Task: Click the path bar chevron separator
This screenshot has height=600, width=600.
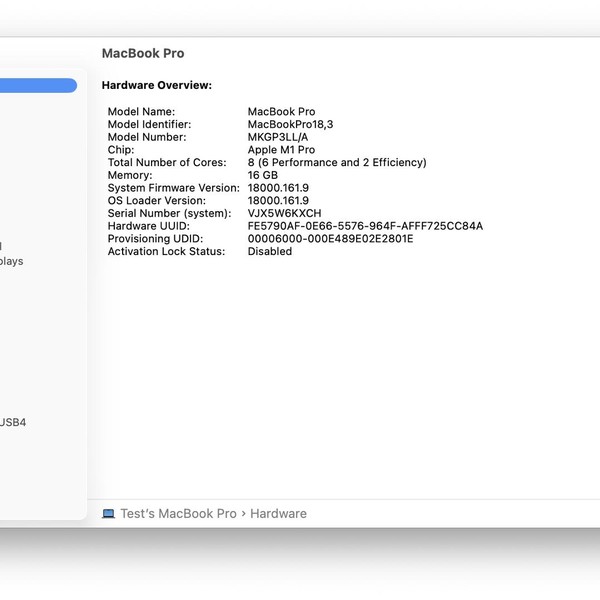Action: (243, 514)
